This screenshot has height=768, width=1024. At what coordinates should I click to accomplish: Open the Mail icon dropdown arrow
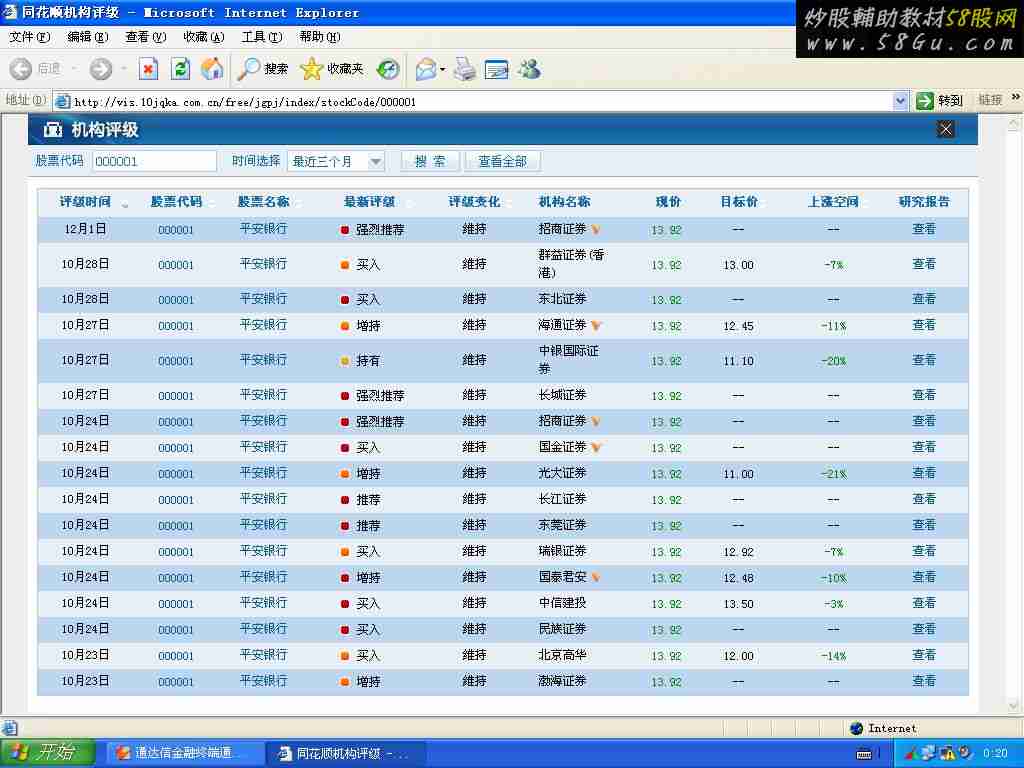click(x=443, y=69)
